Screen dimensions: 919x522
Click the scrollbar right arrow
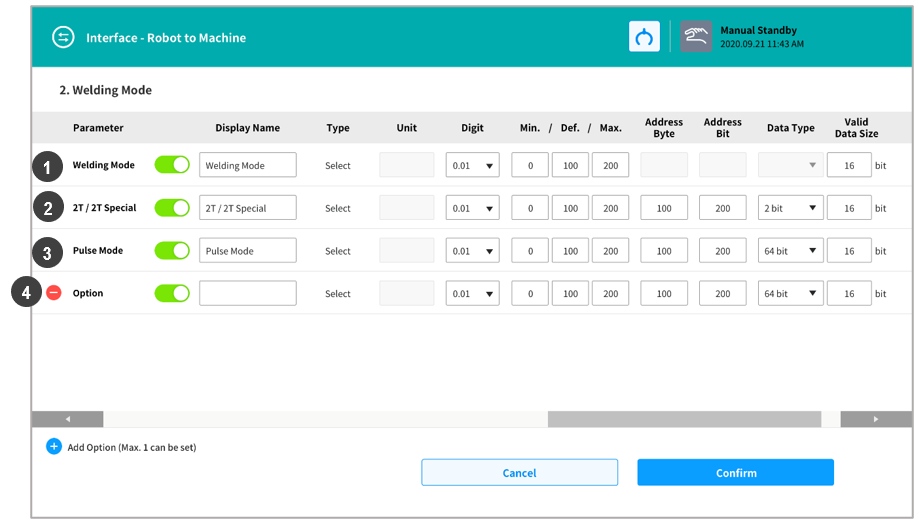click(875, 419)
